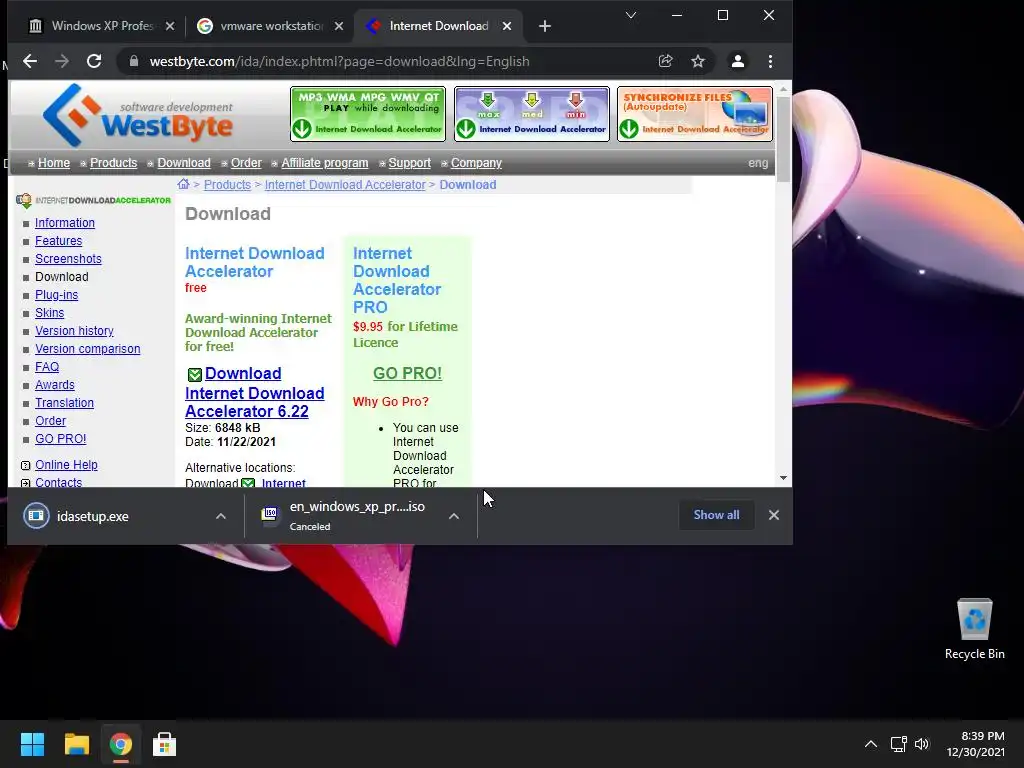Image resolution: width=1024 pixels, height=768 pixels.
Task: Open Company in site navigation
Action: tap(476, 163)
